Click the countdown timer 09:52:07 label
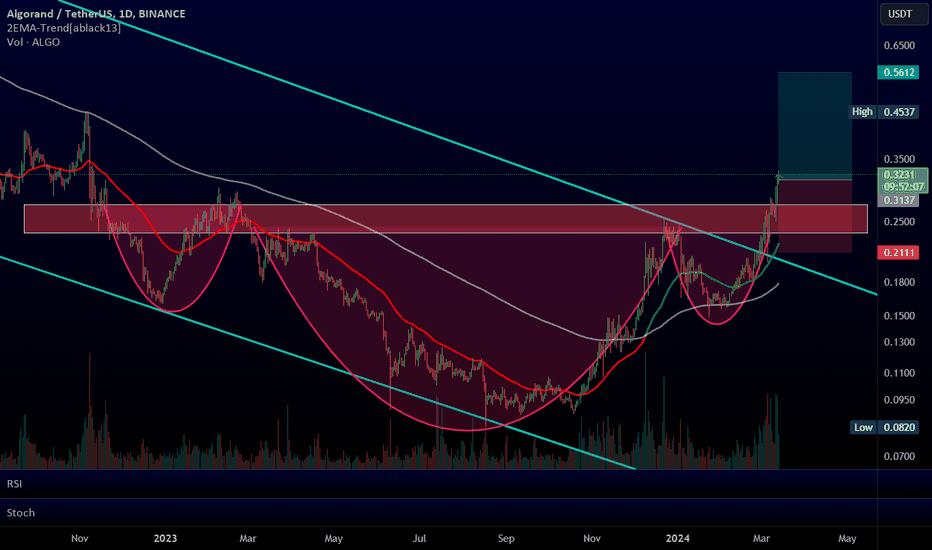The height and width of the screenshot is (550, 932). click(903, 187)
